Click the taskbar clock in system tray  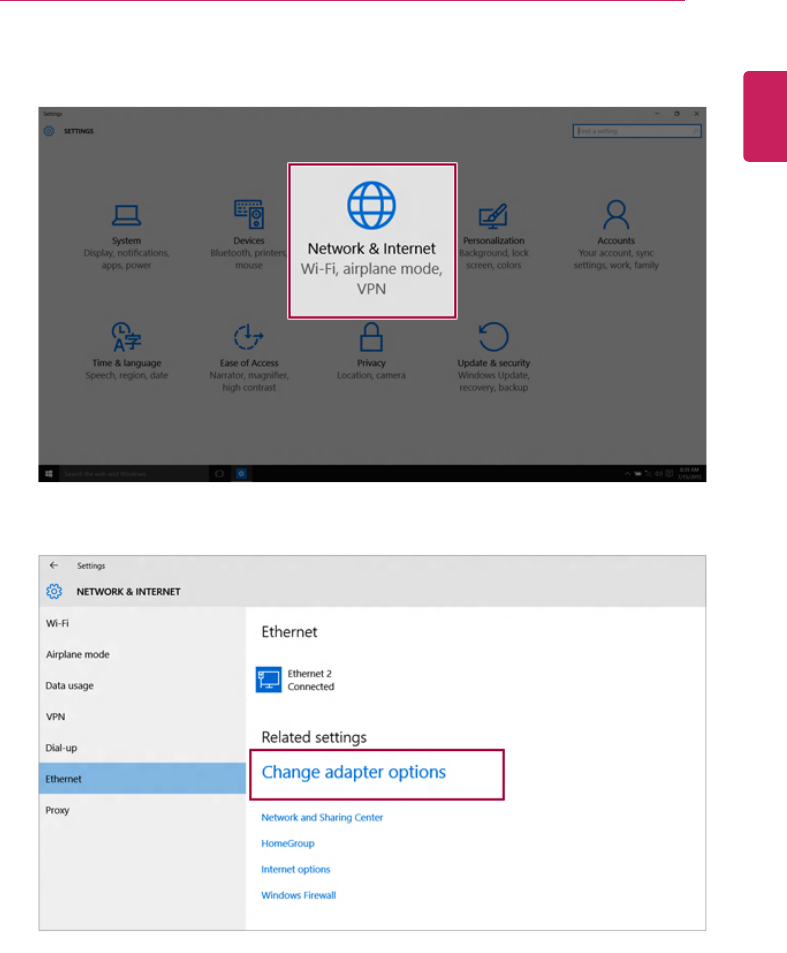(689, 473)
